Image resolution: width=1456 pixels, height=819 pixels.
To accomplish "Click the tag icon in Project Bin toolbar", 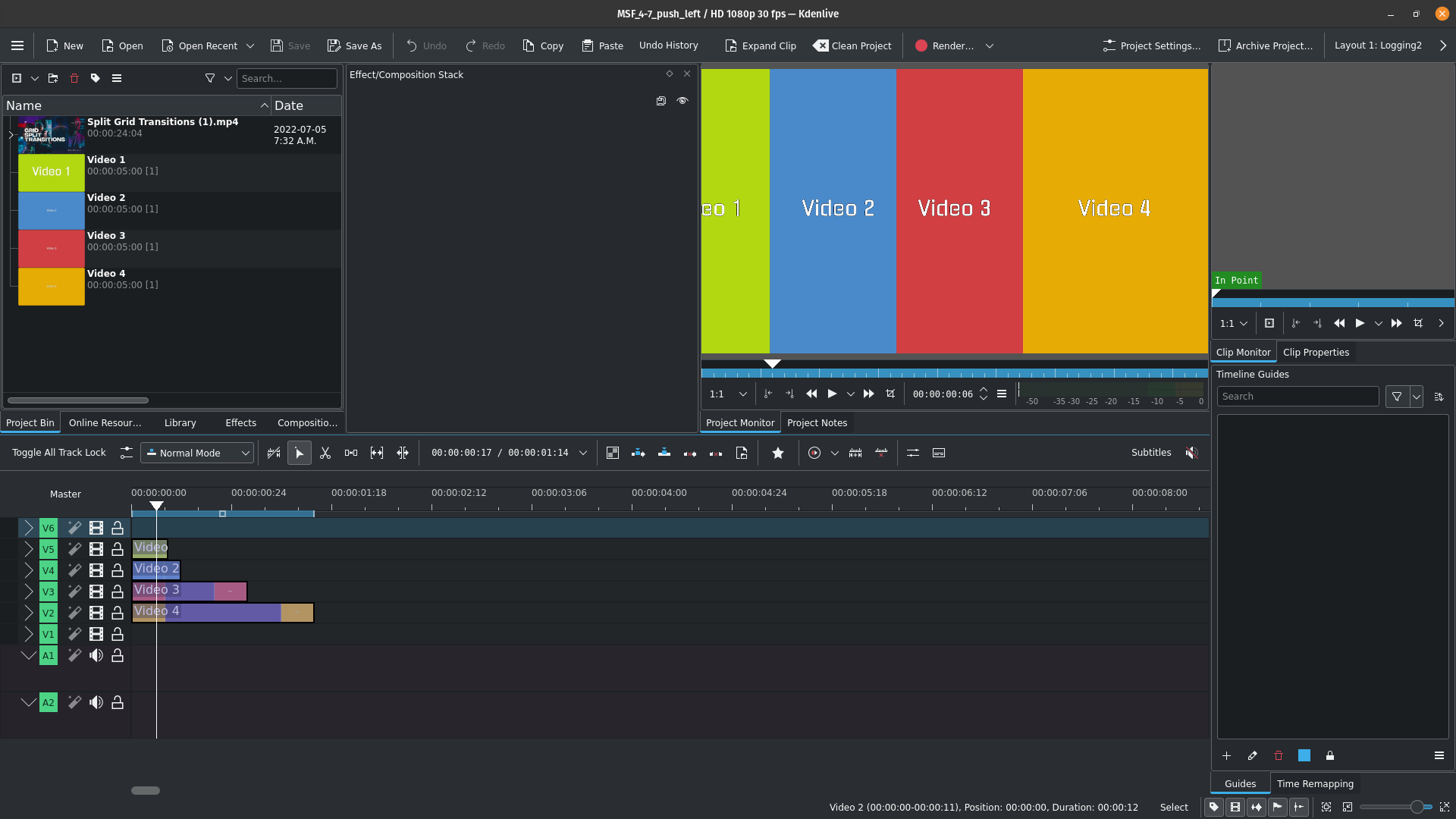I will pos(96,78).
